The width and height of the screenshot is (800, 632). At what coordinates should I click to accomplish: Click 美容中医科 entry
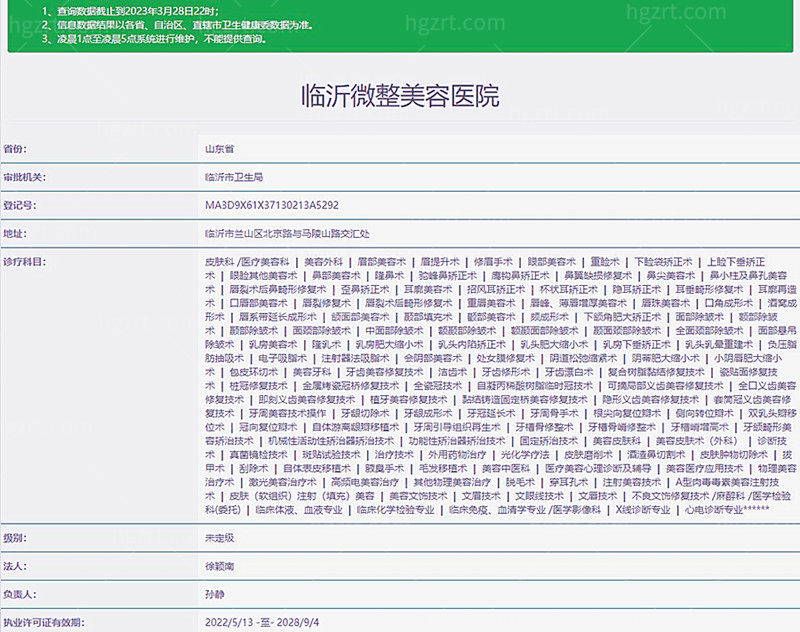506,468
